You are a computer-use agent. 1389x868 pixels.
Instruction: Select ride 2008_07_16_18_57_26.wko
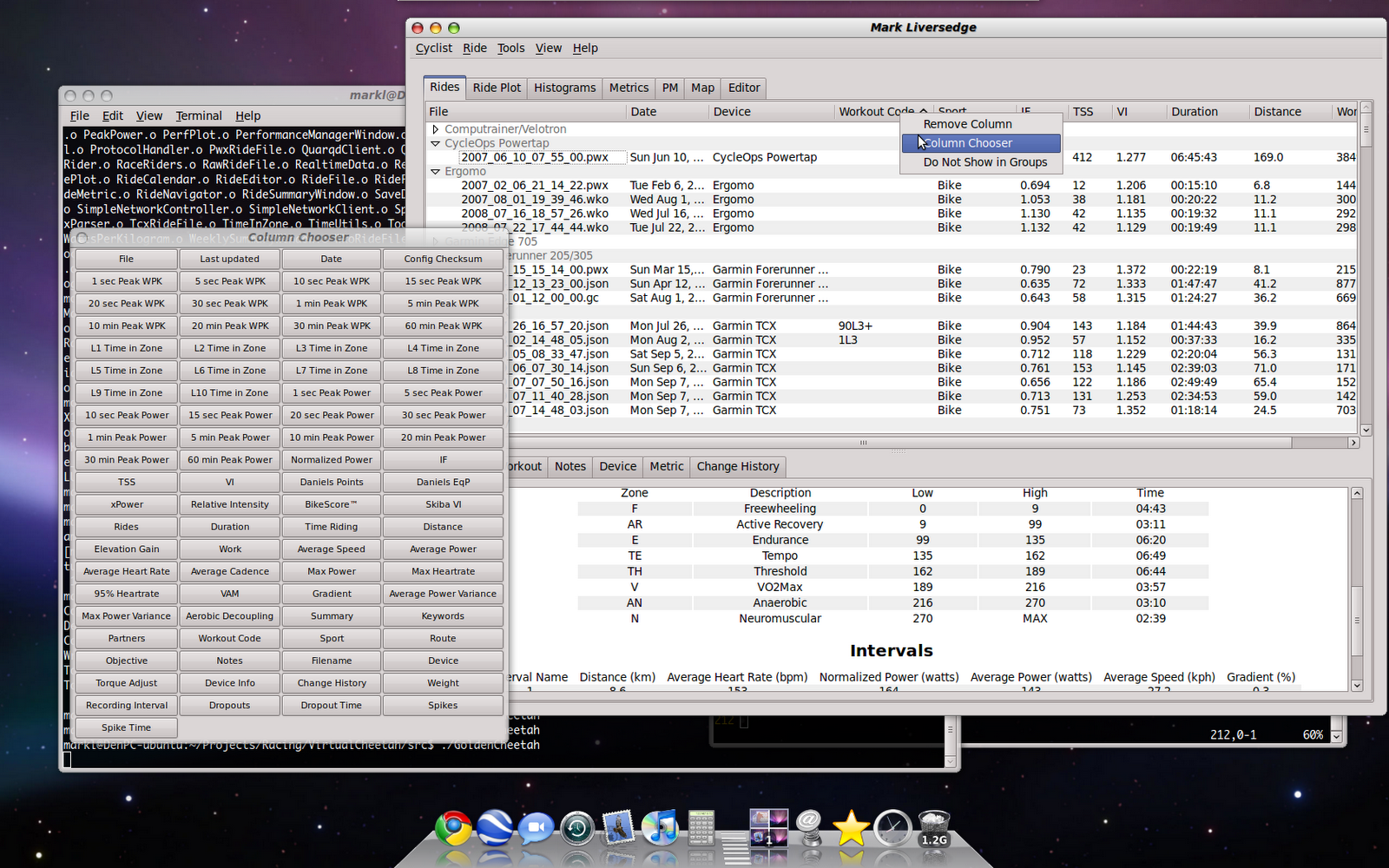pos(535,214)
